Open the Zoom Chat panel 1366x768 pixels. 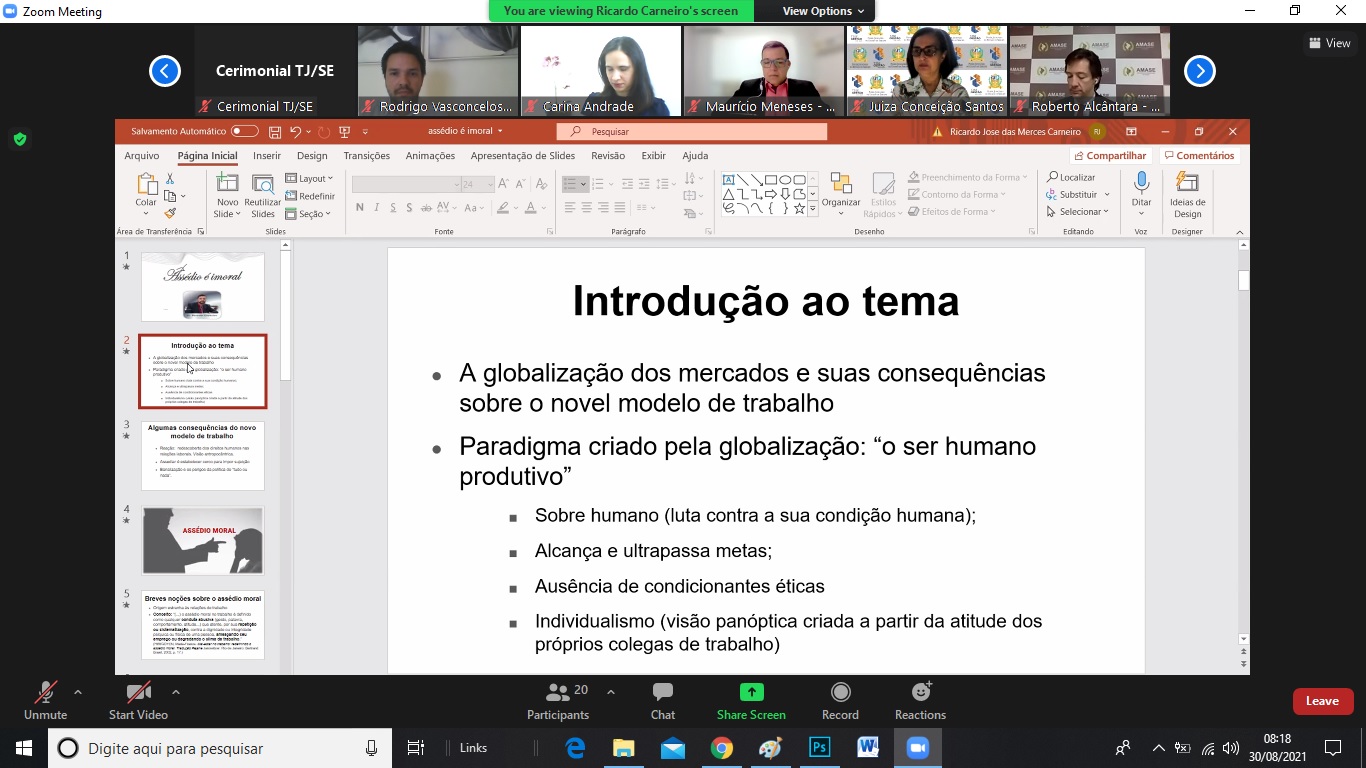pos(662,700)
